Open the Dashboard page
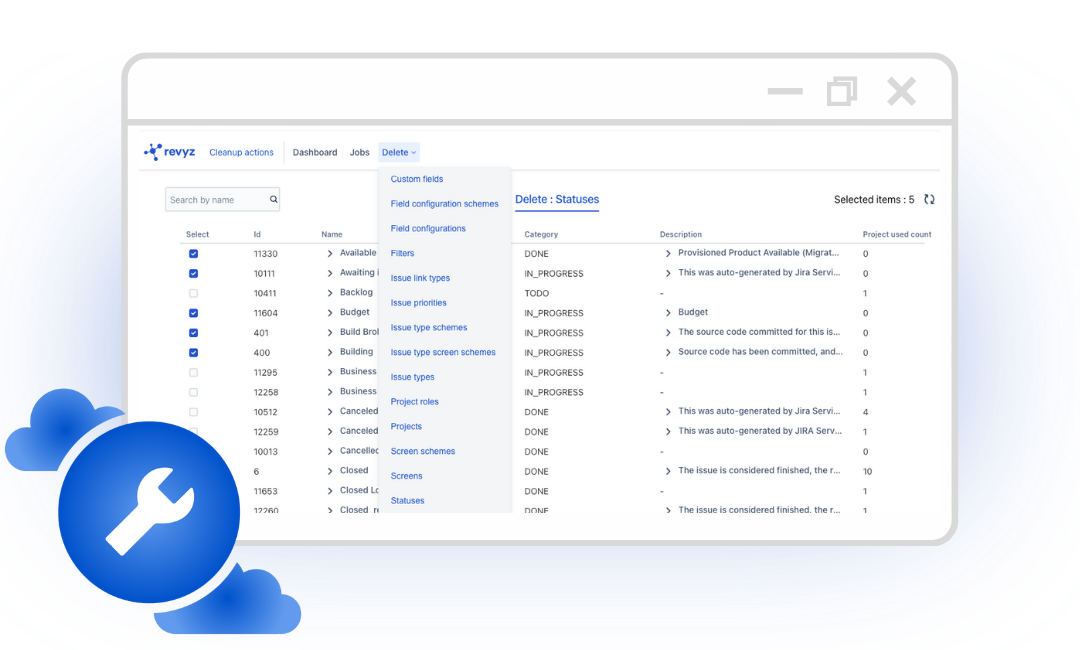This screenshot has width=1080, height=650. point(315,153)
